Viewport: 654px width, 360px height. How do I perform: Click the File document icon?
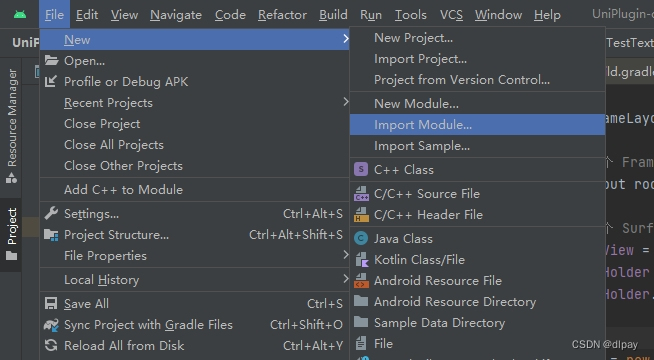(x=361, y=343)
